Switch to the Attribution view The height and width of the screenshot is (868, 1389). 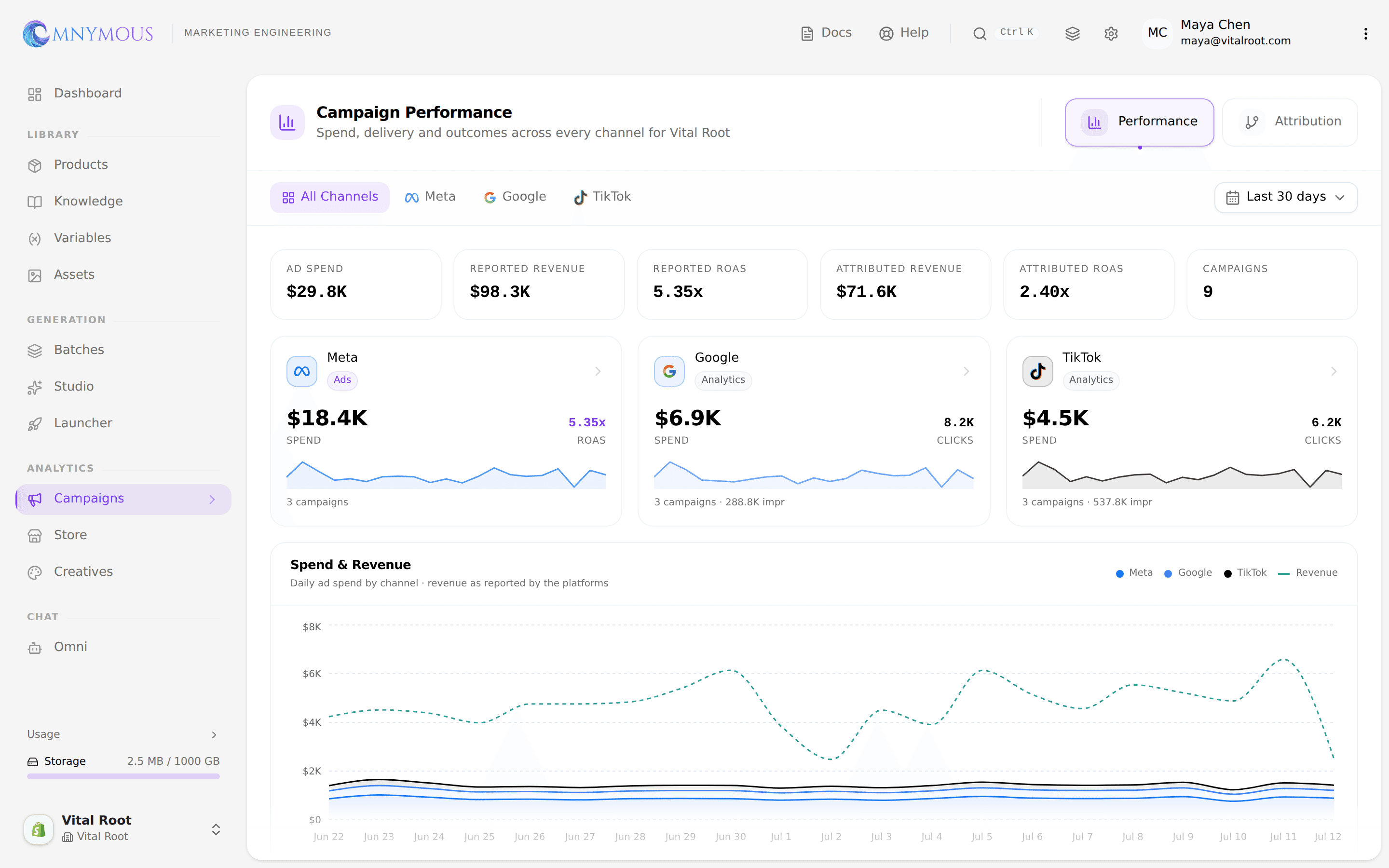tap(1290, 122)
